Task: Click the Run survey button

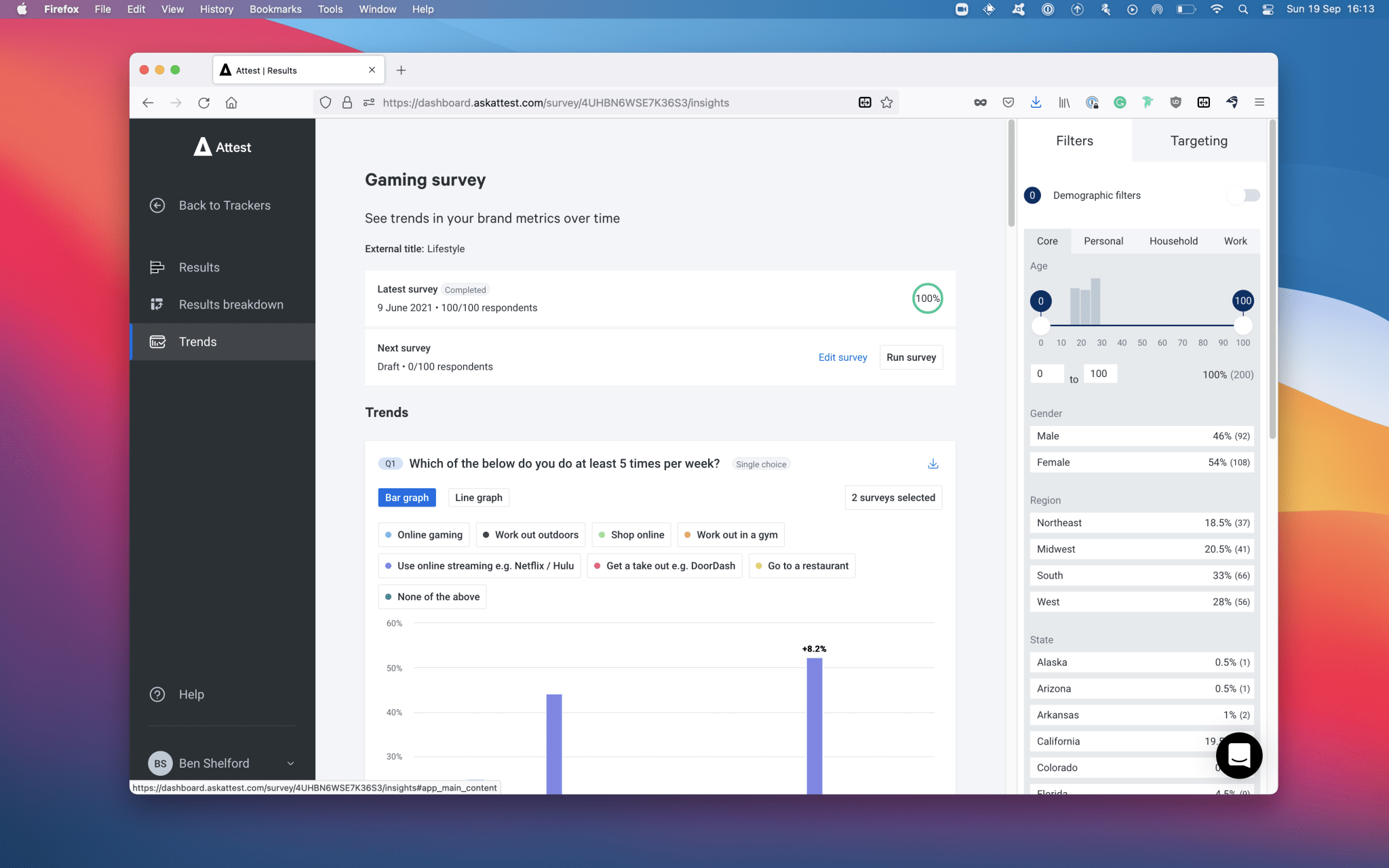Action: coord(911,357)
